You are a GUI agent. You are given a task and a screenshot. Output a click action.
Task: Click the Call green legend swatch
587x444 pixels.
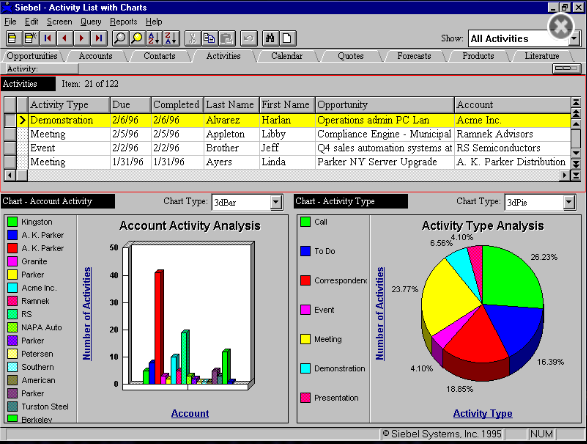click(305, 222)
